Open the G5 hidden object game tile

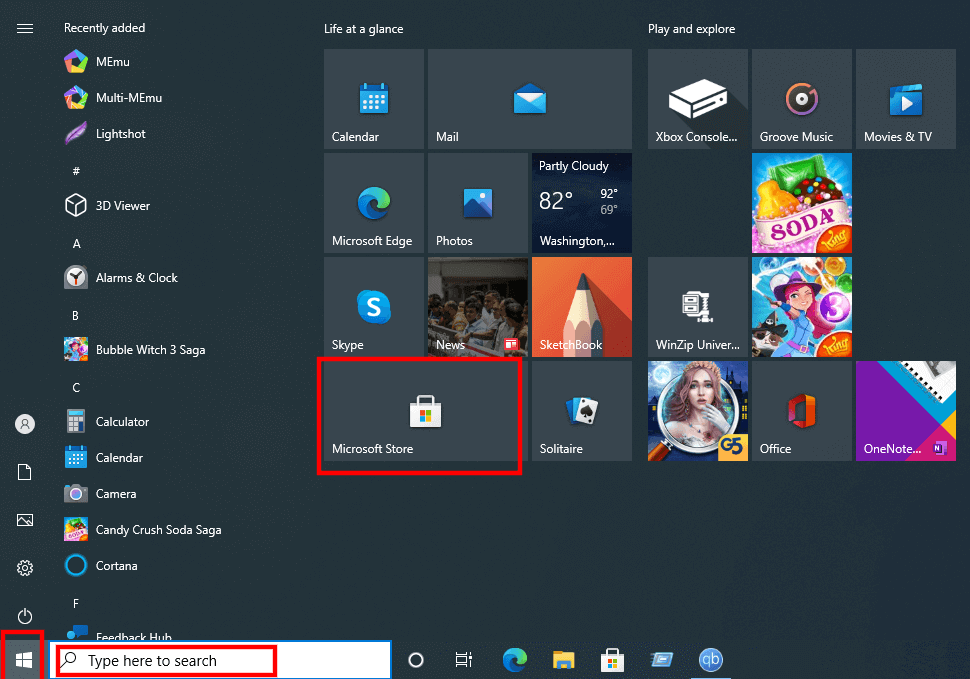pos(698,411)
